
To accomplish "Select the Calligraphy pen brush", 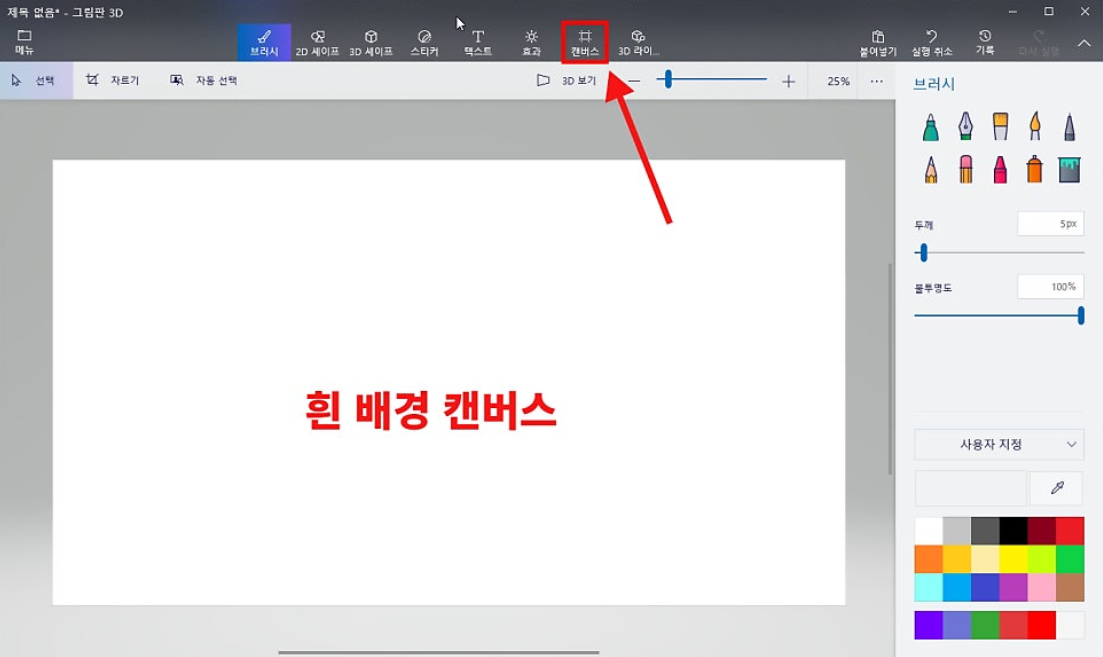I will coord(965,126).
